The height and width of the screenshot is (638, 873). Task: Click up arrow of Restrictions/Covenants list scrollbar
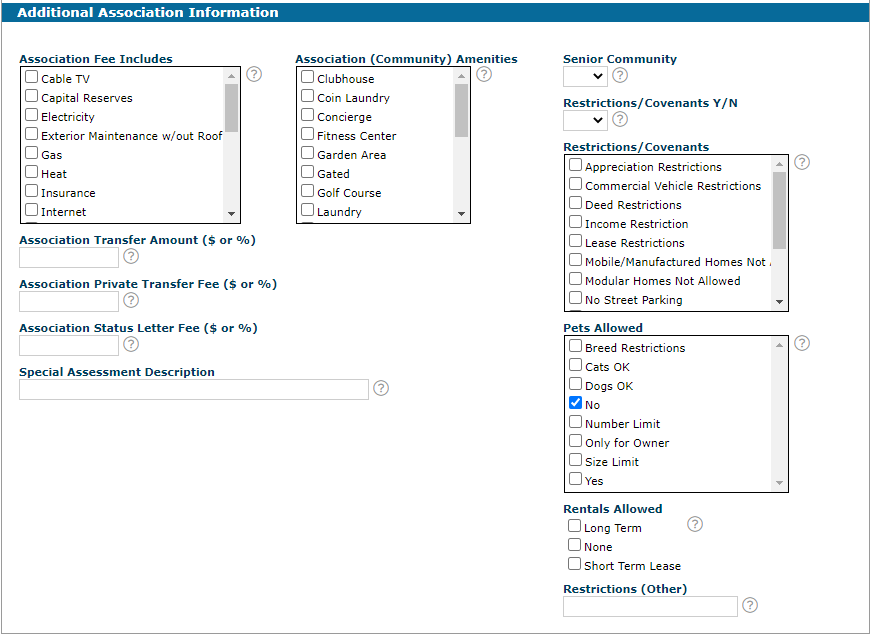[x=779, y=164]
